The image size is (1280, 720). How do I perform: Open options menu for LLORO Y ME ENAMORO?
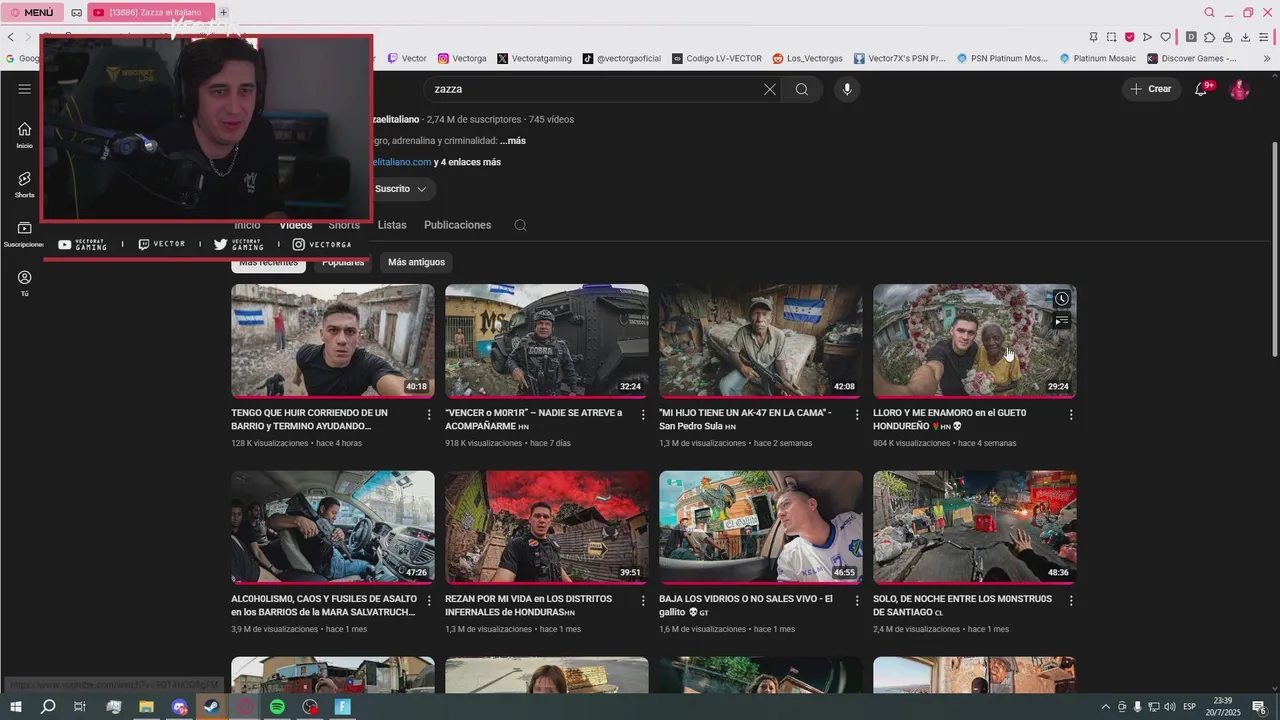pos(1071,414)
